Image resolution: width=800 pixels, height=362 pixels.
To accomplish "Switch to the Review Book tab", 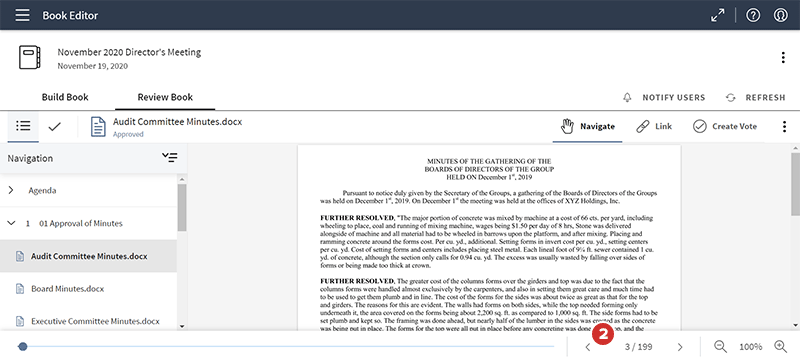I will (165, 97).
